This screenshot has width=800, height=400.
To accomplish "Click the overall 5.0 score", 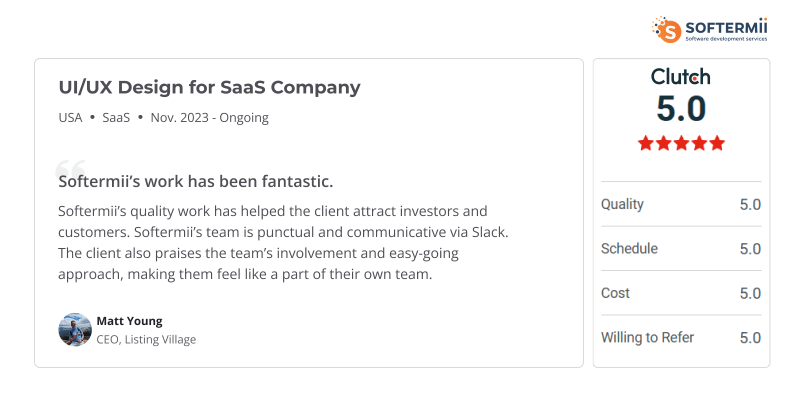I will point(681,109).
